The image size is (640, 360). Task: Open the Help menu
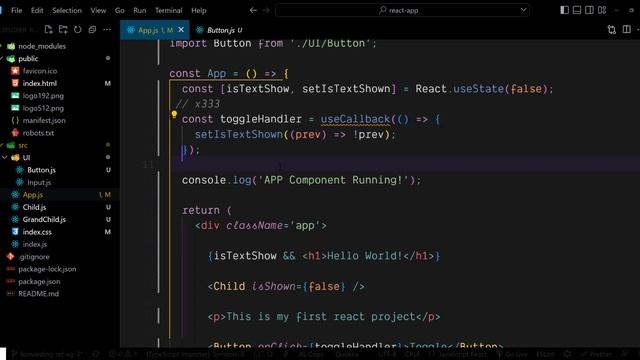(x=199, y=11)
